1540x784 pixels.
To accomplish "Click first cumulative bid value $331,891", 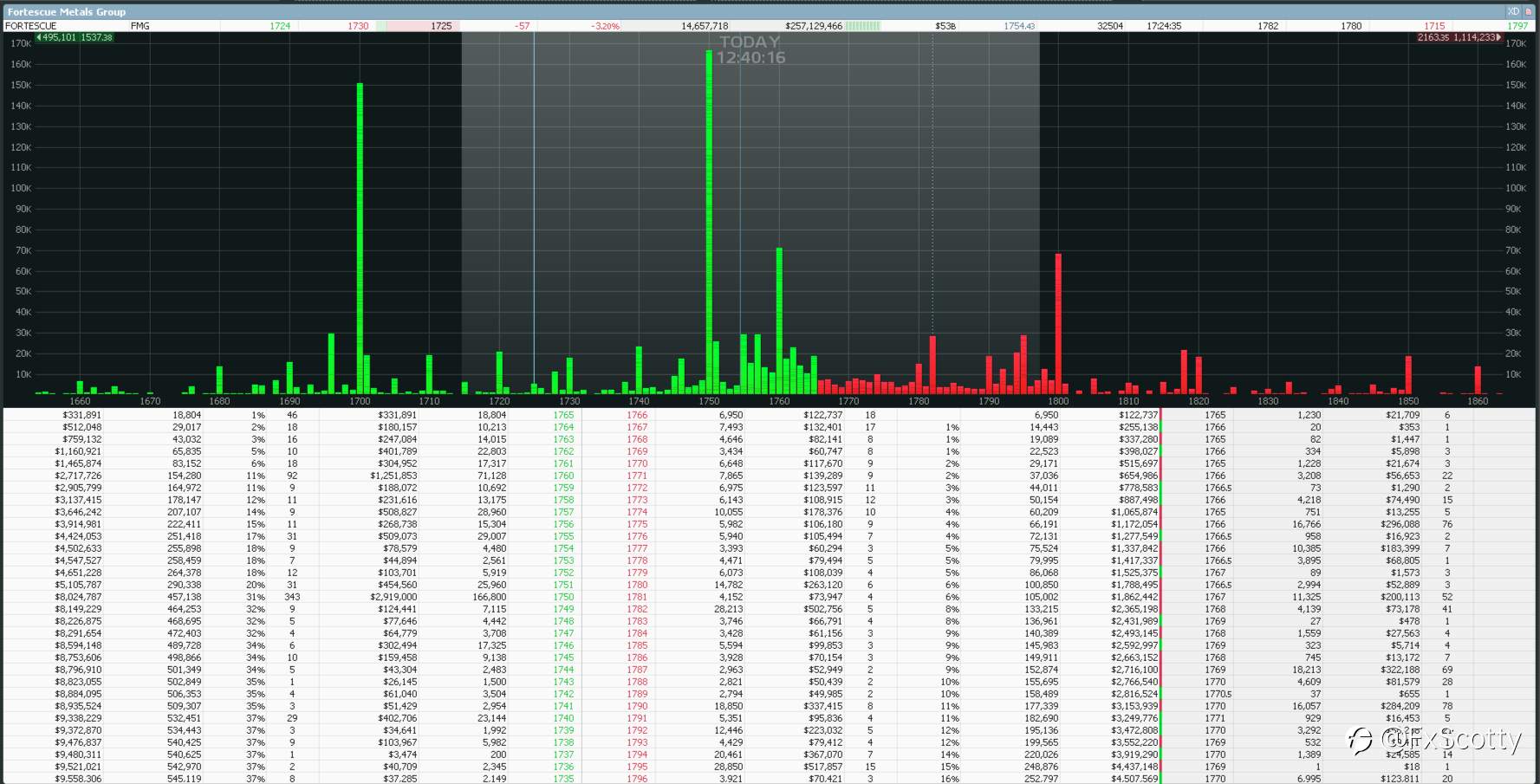I will click(81, 415).
